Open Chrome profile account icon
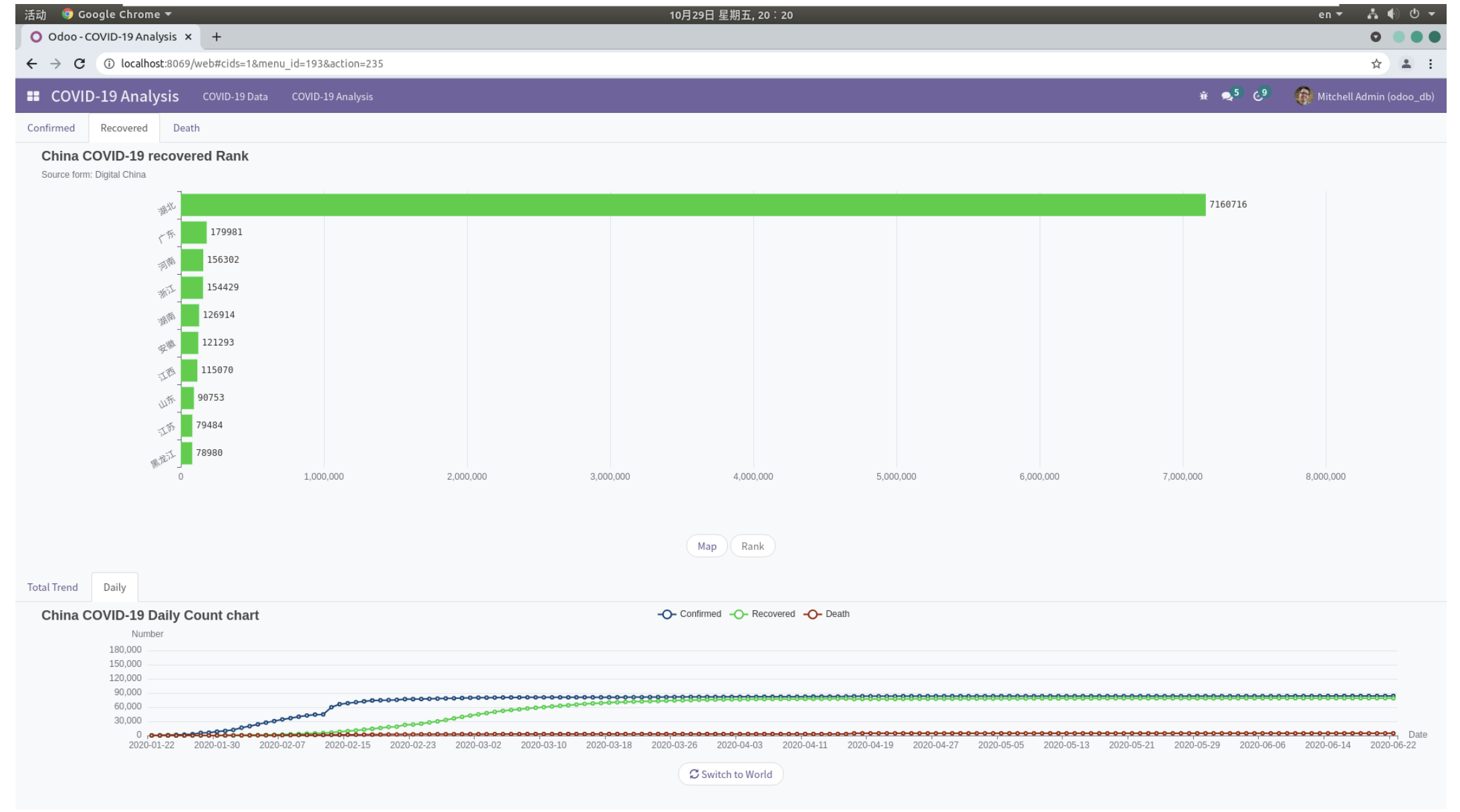Image resolution: width=1460 pixels, height=812 pixels. point(1407,63)
